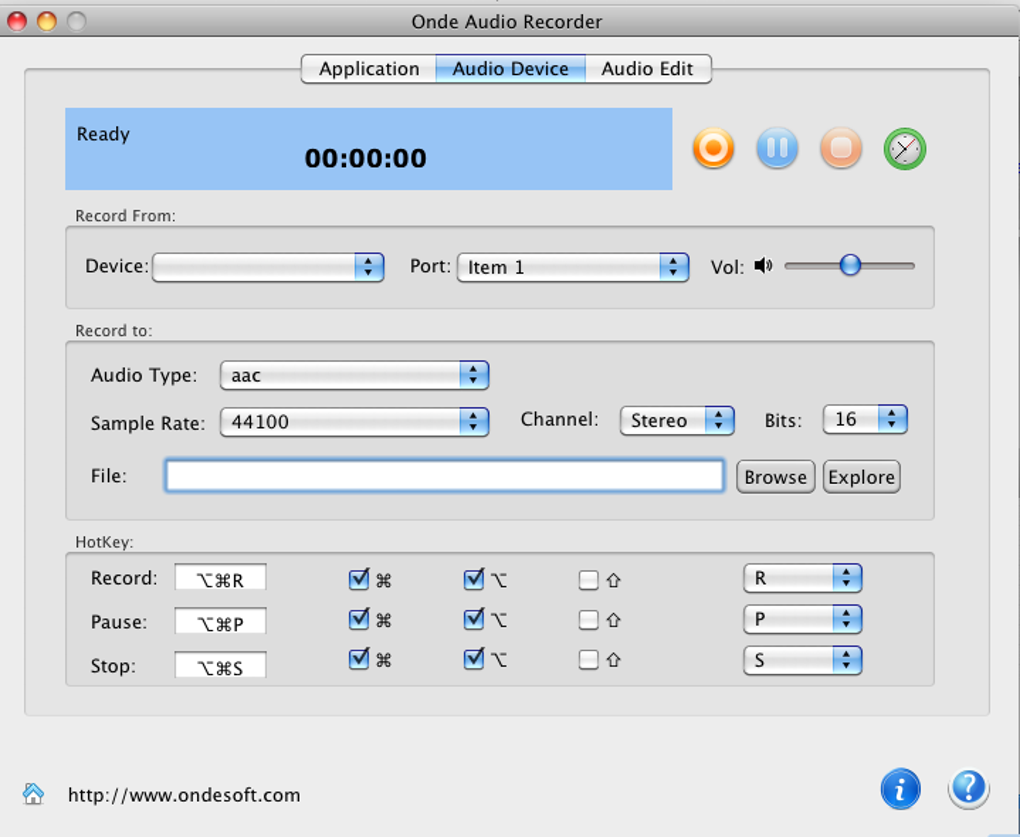Image resolution: width=1020 pixels, height=837 pixels.
Task: Uncheck Option modifier for Pause hotkey
Action: pos(474,620)
